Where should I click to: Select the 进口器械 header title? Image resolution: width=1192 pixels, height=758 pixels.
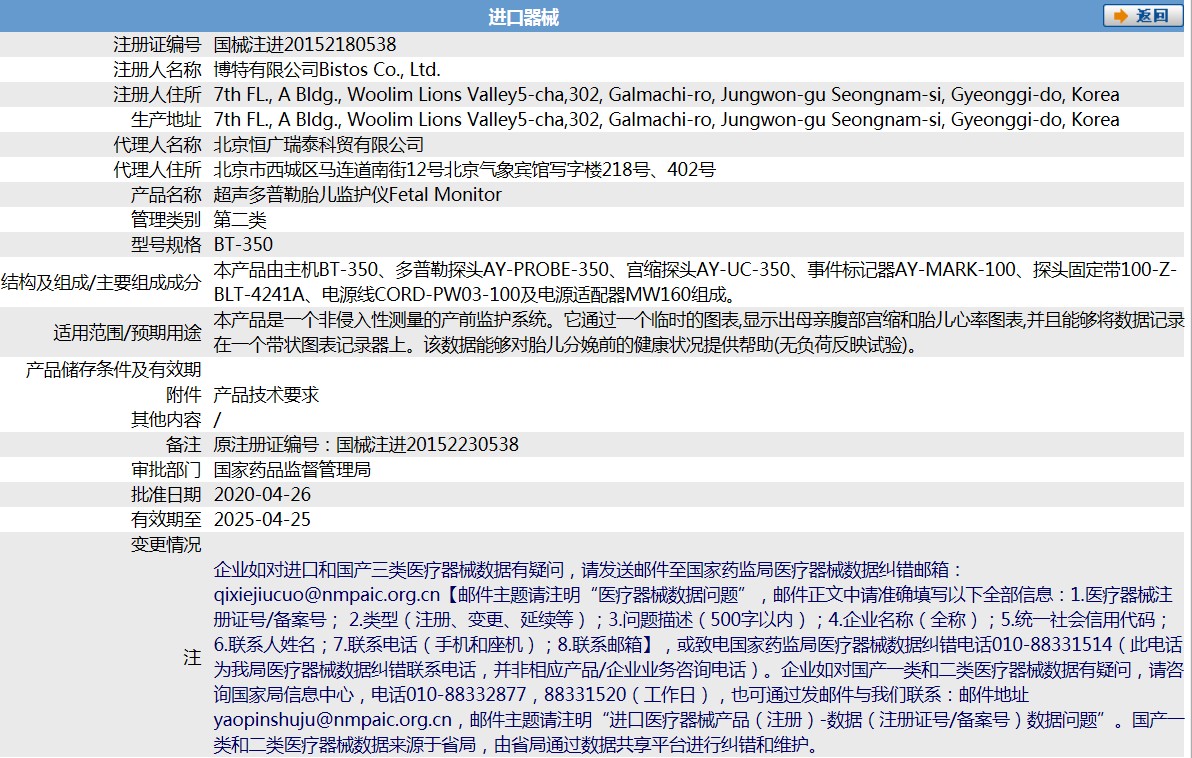click(523, 17)
